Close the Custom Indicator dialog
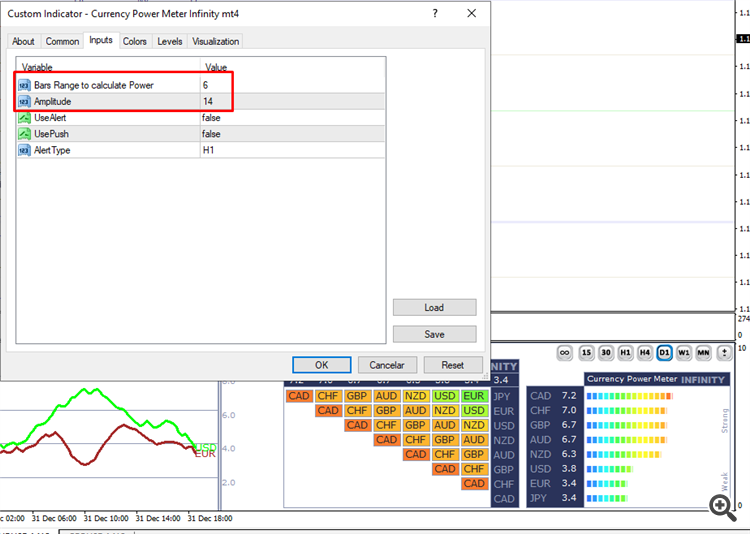The image size is (750, 534). coord(472,13)
